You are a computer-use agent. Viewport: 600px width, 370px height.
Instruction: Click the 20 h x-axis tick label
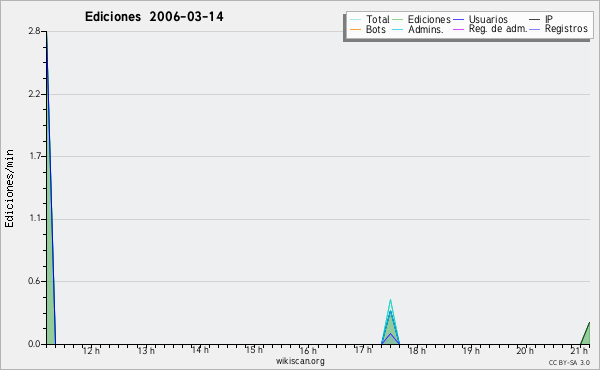(x=525, y=351)
